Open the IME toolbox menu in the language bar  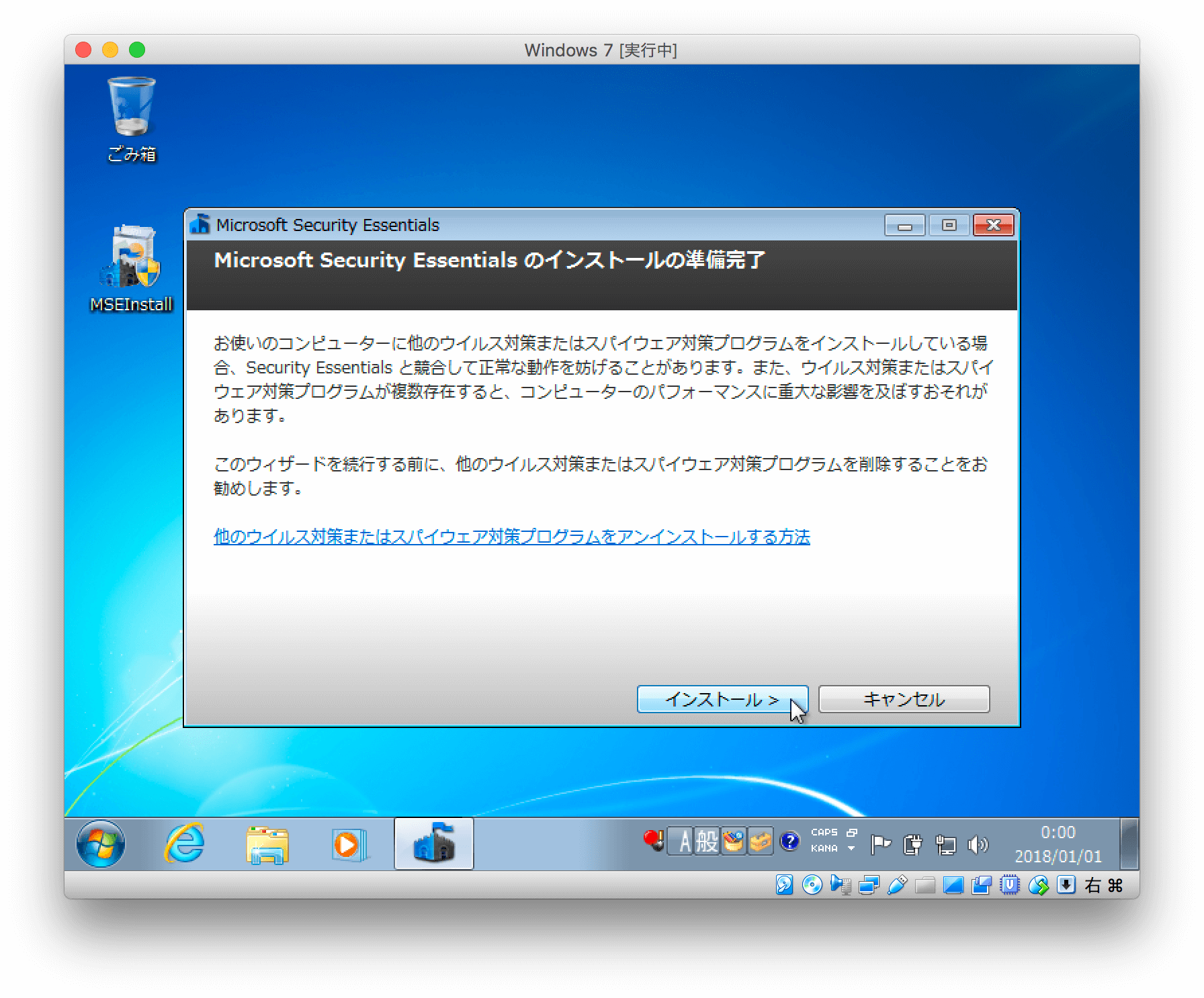[733, 841]
